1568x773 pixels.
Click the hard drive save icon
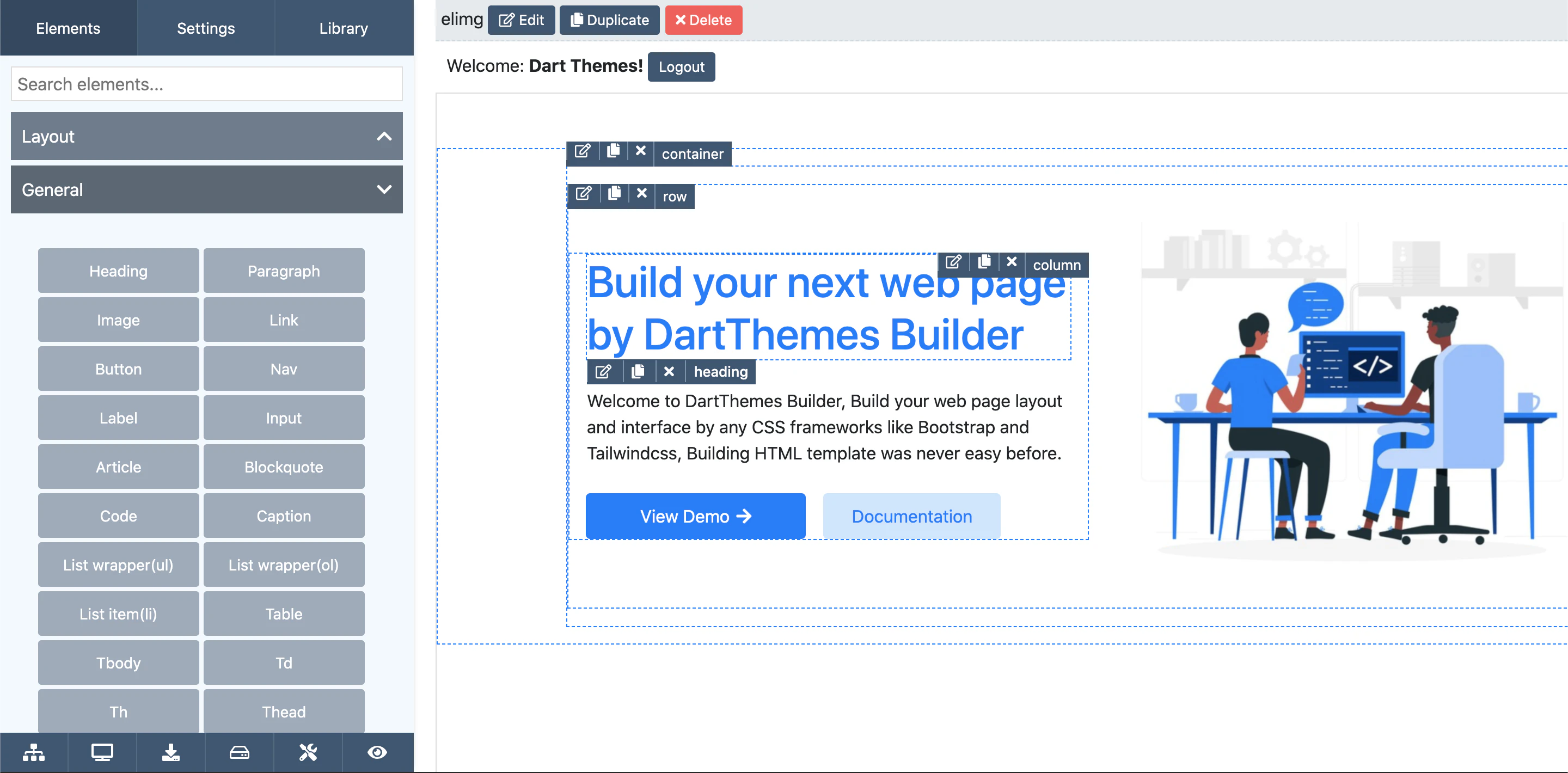tap(239, 753)
